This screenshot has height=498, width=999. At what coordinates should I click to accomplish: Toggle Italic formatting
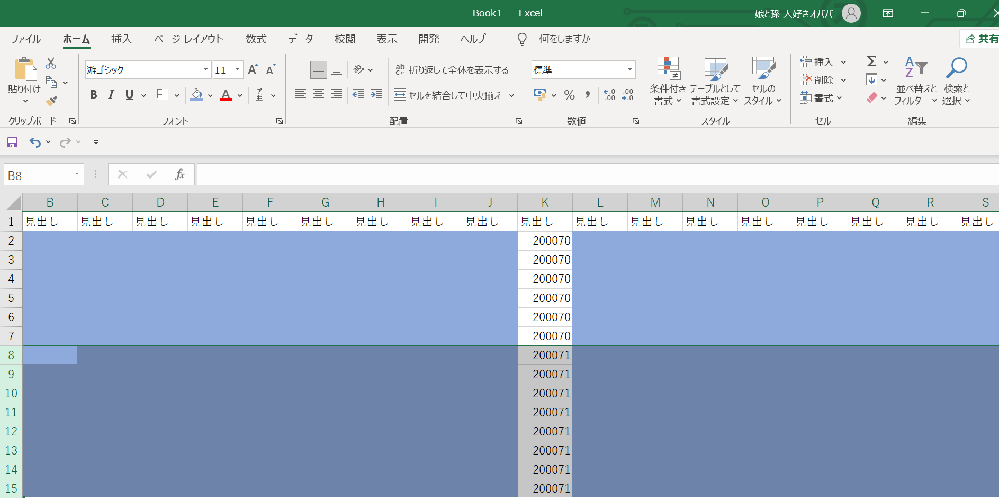tap(111, 95)
